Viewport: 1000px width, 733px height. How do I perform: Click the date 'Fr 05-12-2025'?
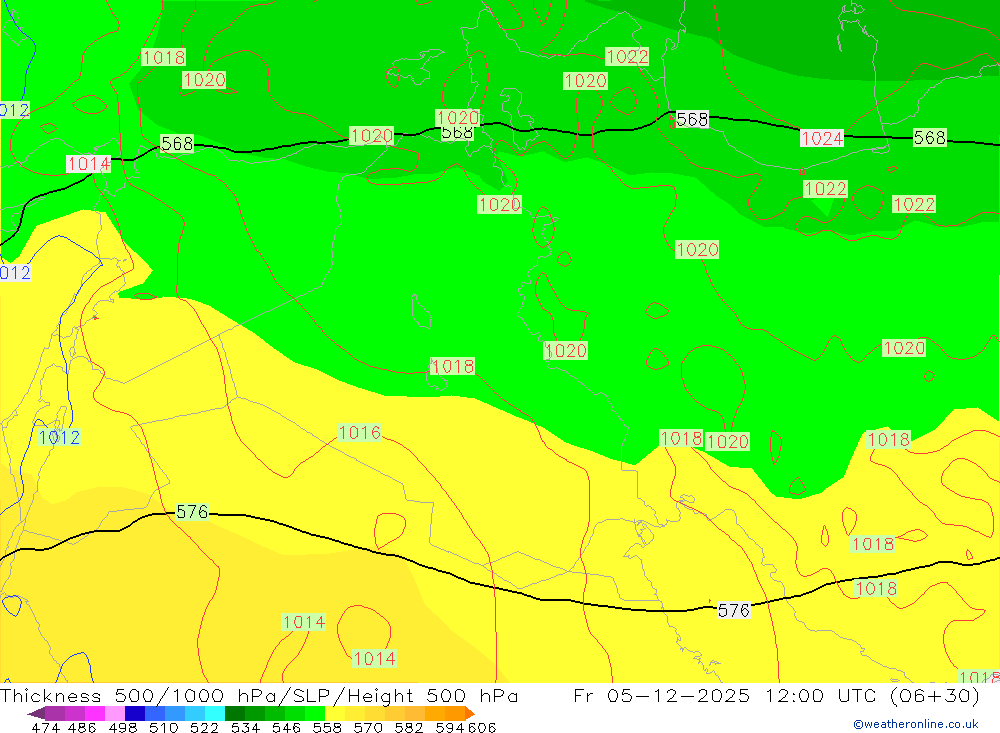point(661,695)
